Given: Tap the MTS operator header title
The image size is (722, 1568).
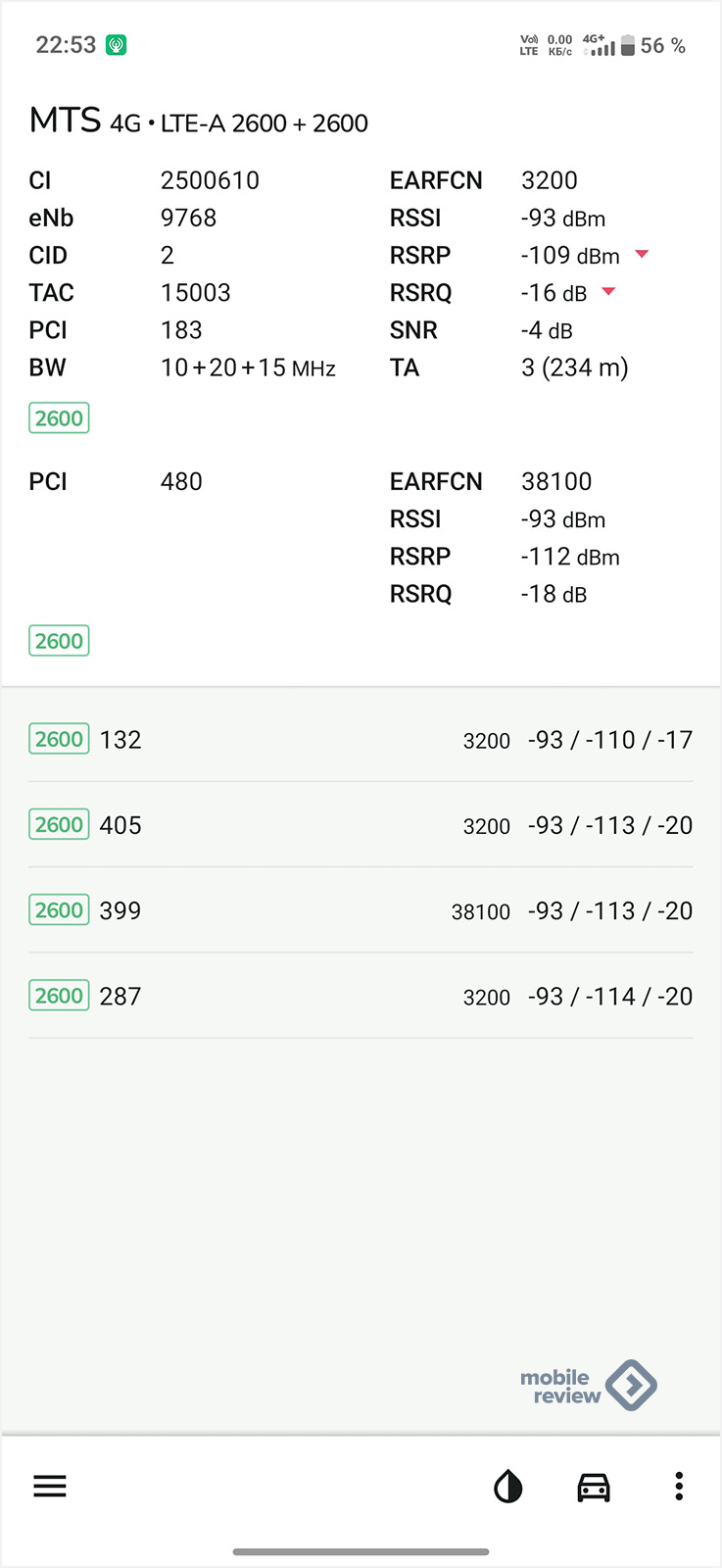Looking at the screenshot, I should [65, 121].
